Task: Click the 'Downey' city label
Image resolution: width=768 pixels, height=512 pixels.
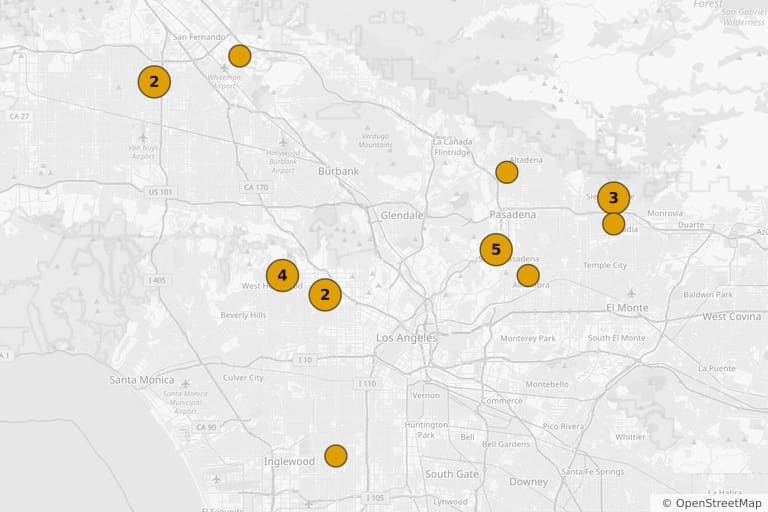Action: click(528, 482)
